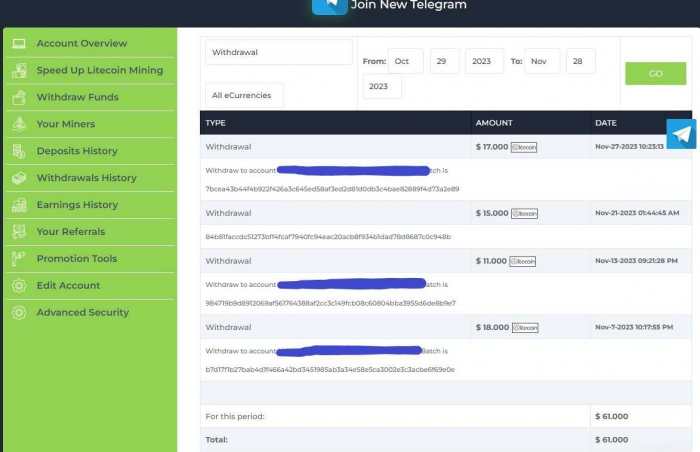Open Withdrawals History menu item
This screenshot has width=700, height=452.
(x=86, y=178)
